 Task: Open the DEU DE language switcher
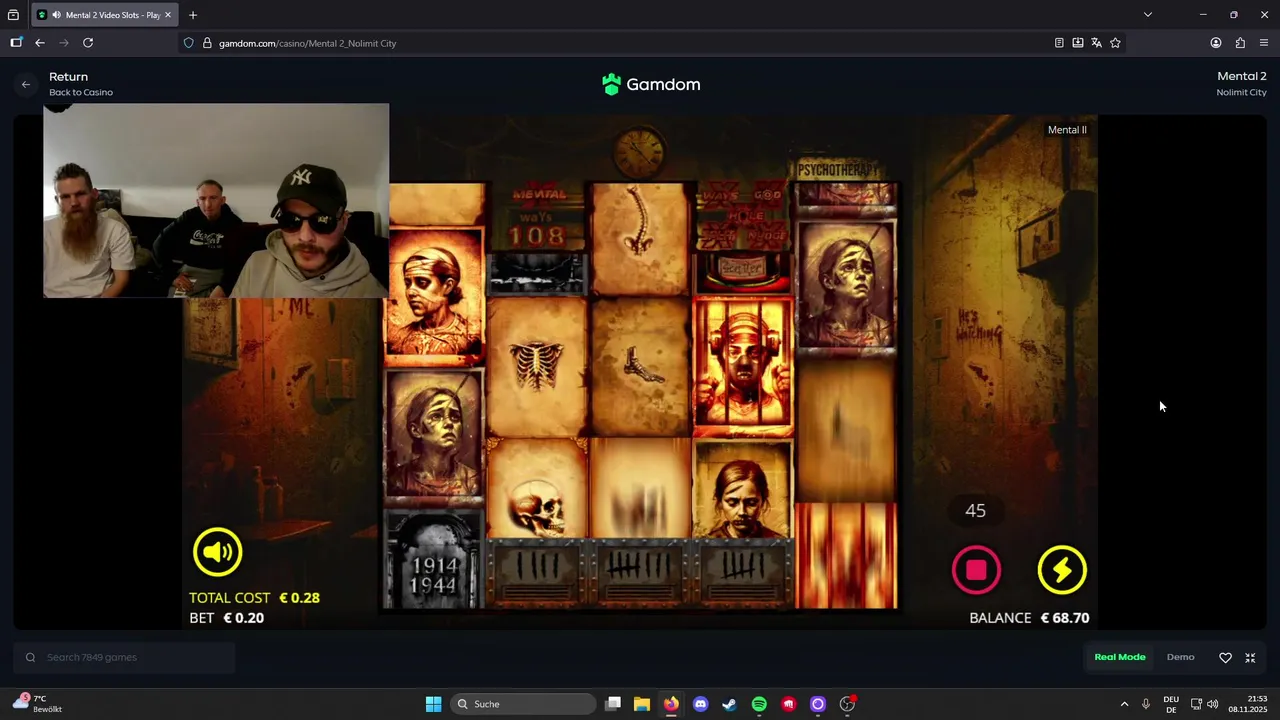tap(1171, 704)
